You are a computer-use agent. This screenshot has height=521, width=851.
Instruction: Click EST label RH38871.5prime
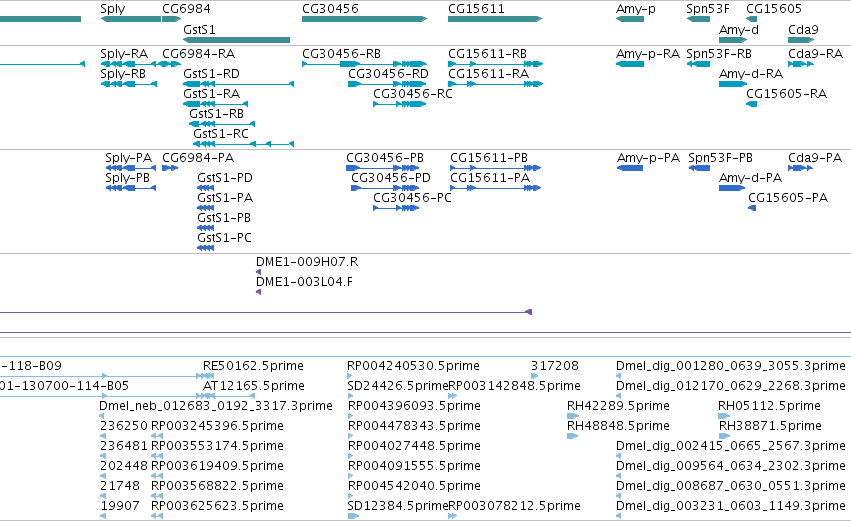click(x=770, y=427)
